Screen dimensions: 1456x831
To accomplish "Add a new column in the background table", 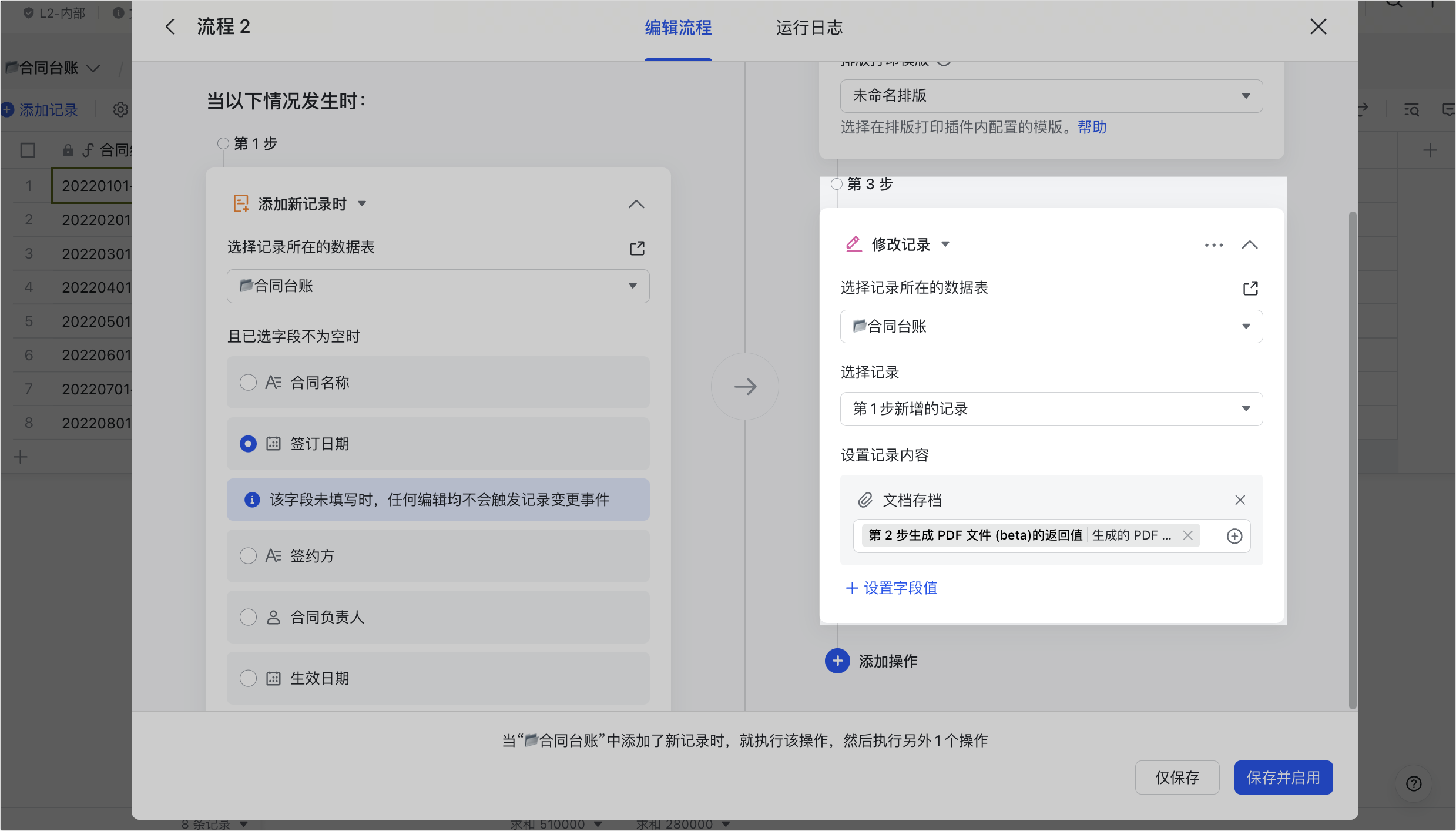I will coord(1430,150).
